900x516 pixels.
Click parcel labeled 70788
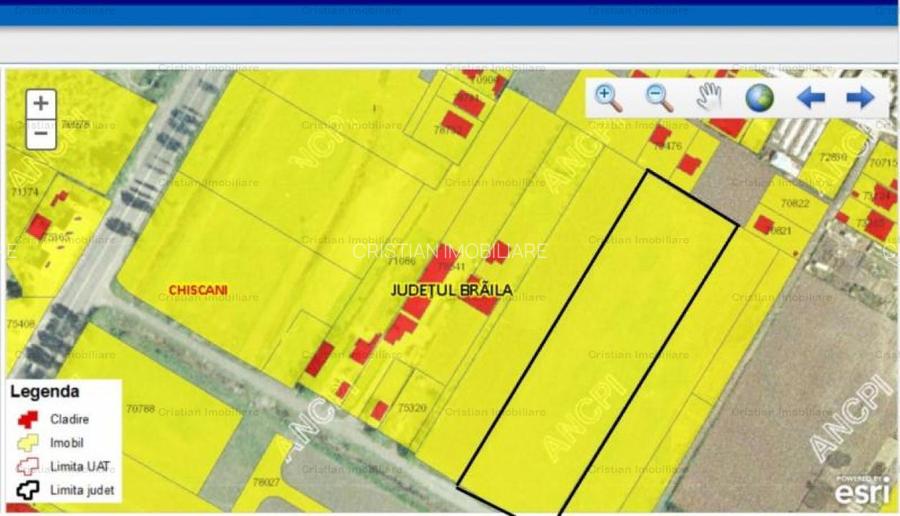tap(141, 409)
